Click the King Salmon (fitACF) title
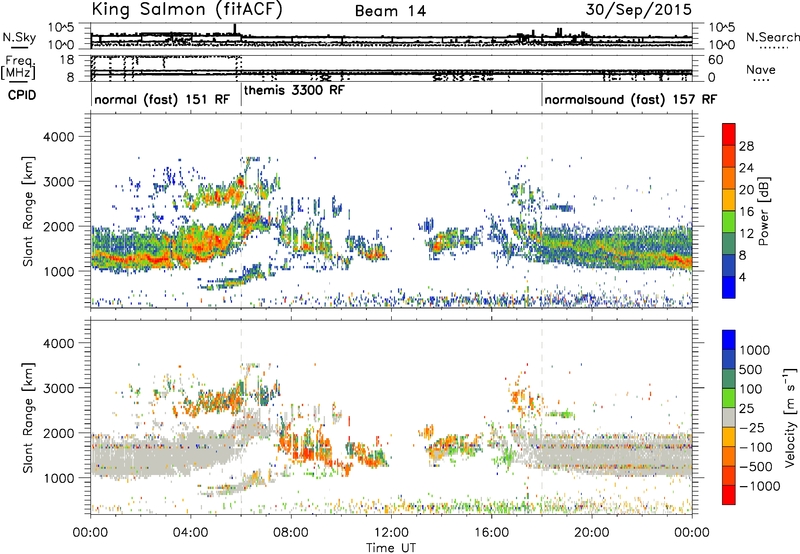Viewport: 800px width, 554px height. (x=187, y=10)
